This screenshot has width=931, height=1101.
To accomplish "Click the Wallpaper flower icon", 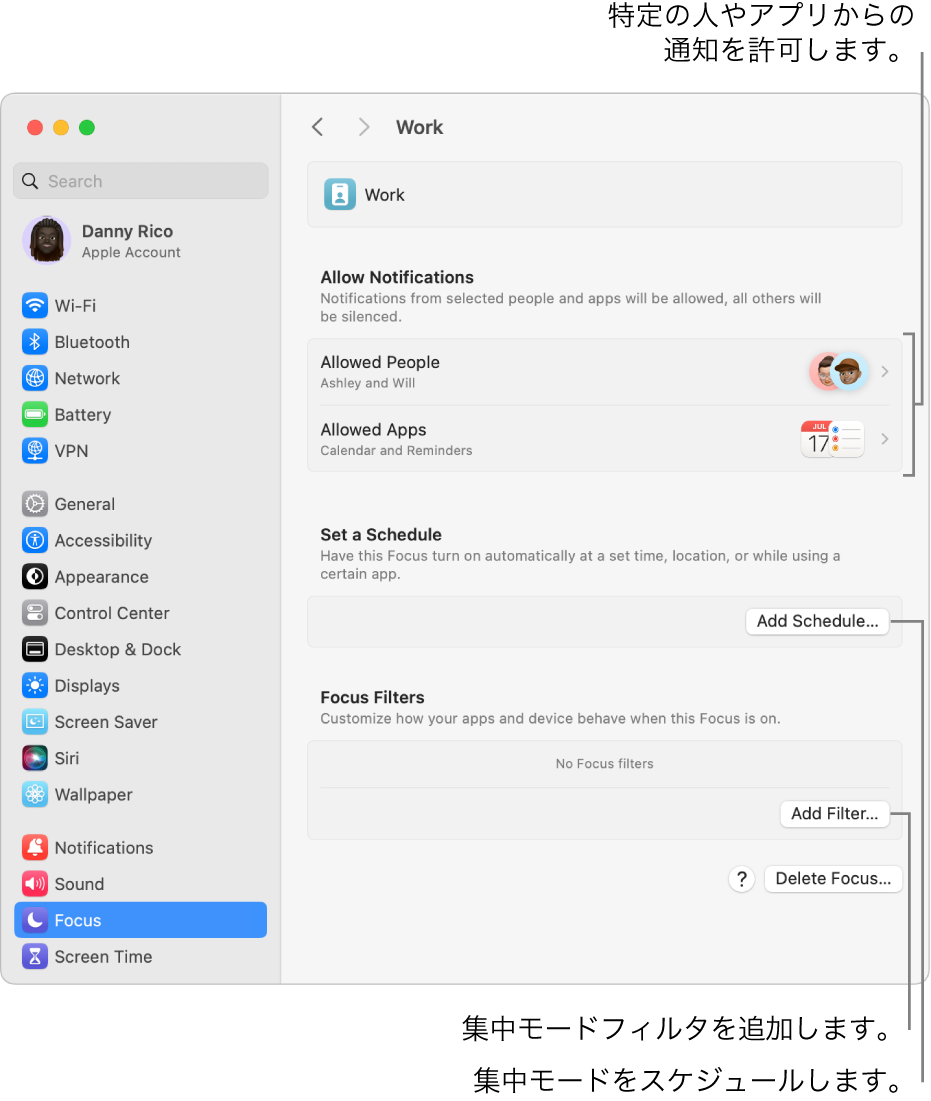I will pos(34,795).
